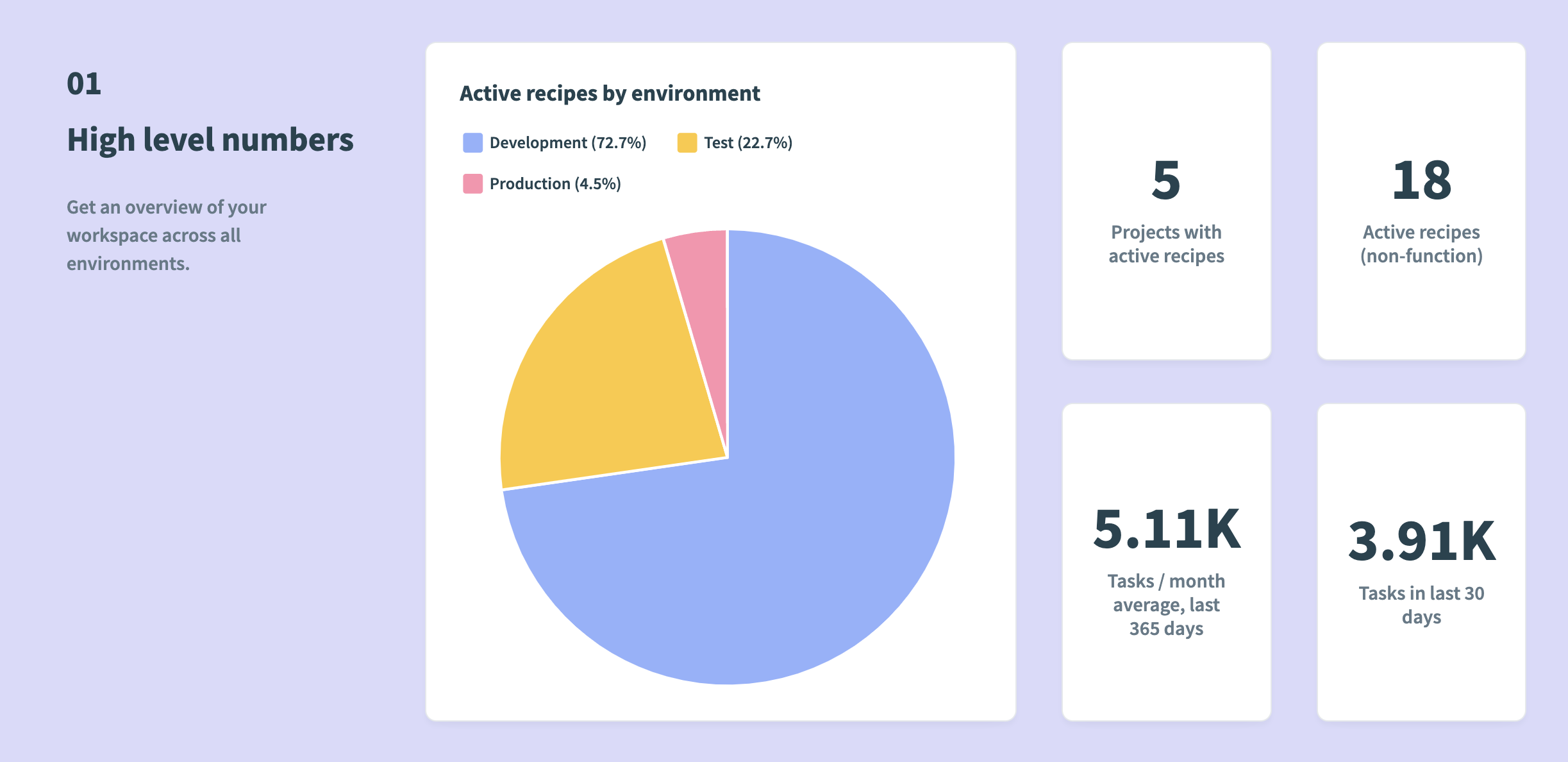The width and height of the screenshot is (1568, 762).
Task: Click the '5 Projects with active recipes' card
Action: (1166, 200)
